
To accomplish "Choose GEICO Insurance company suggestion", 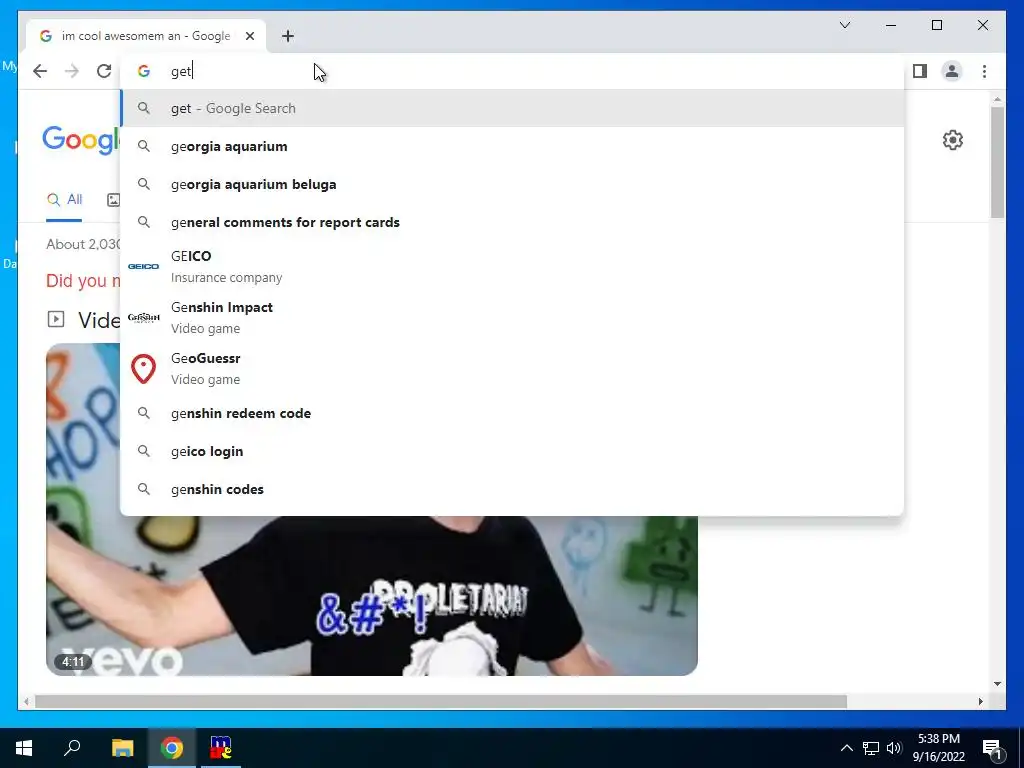I will pyautogui.click(x=513, y=266).
